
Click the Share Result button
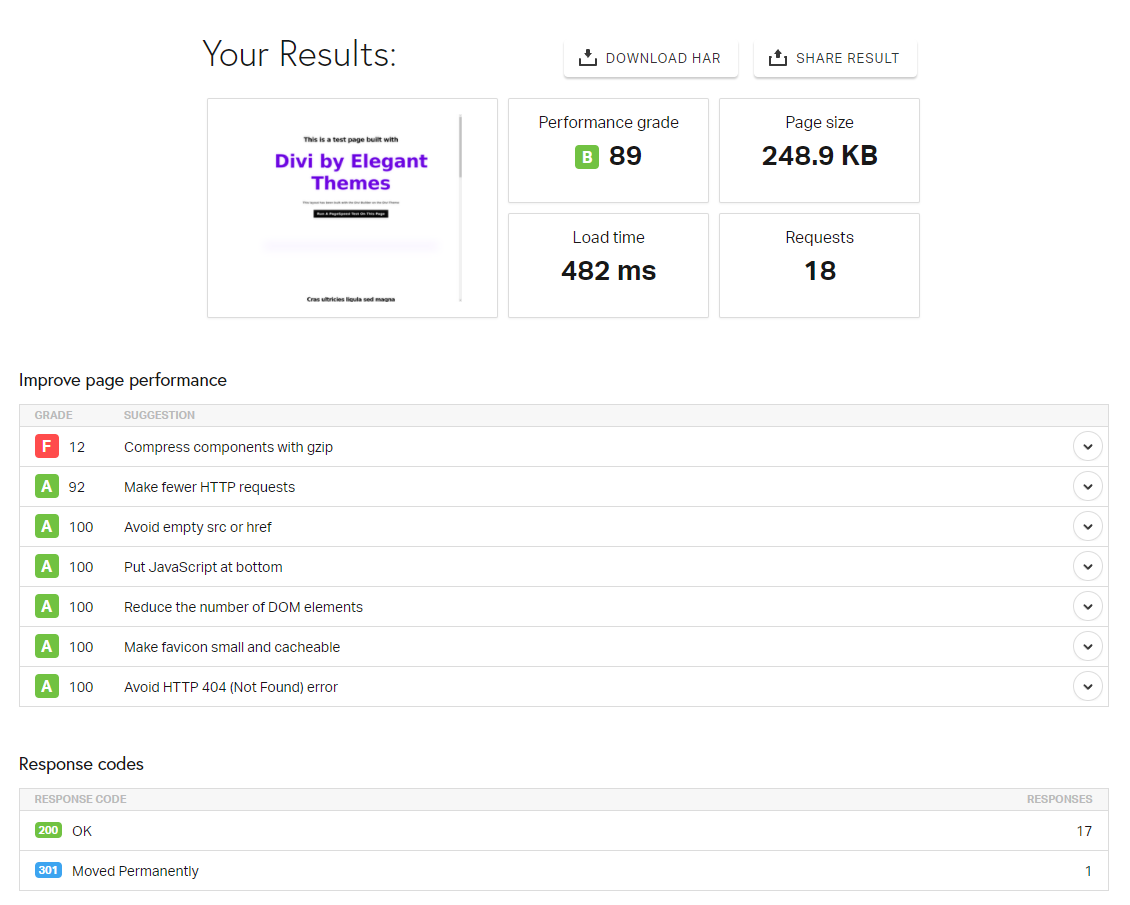pyautogui.click(x=835, y=58)
